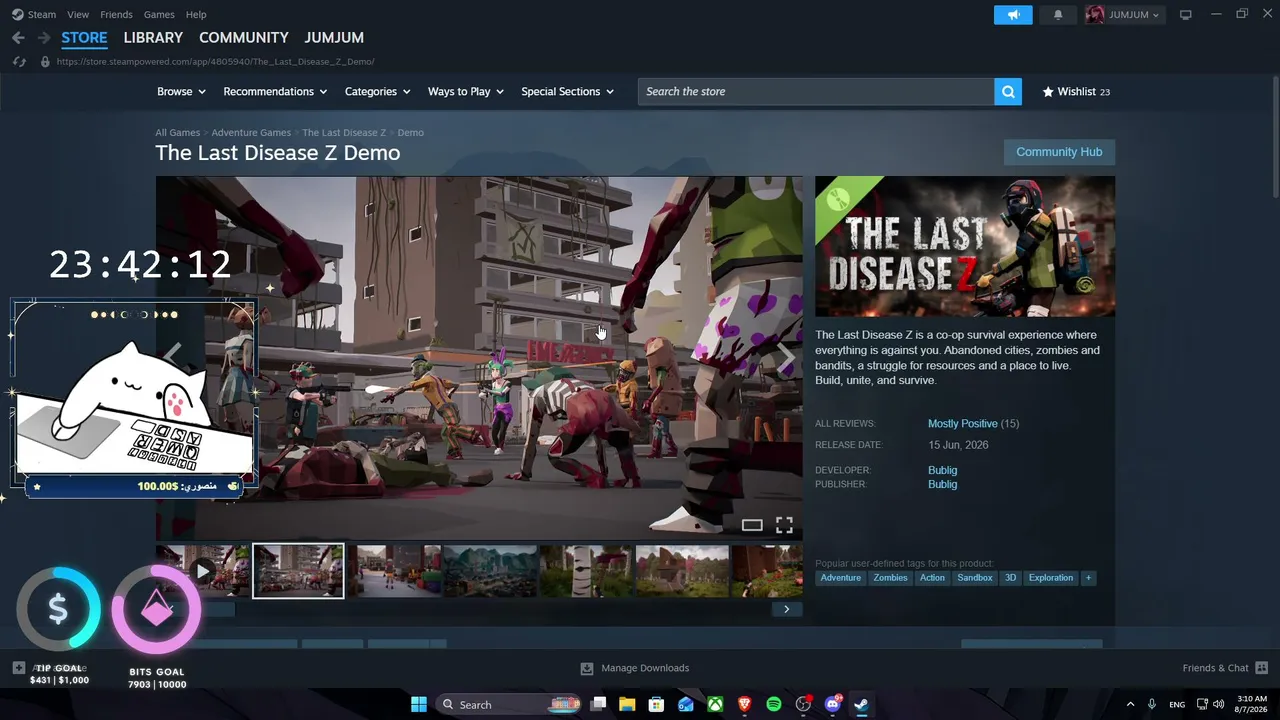The height and width of the screenshot is (720, 1280).
Task: Open the Friends & Chat icon
Action: [1261, 668]
